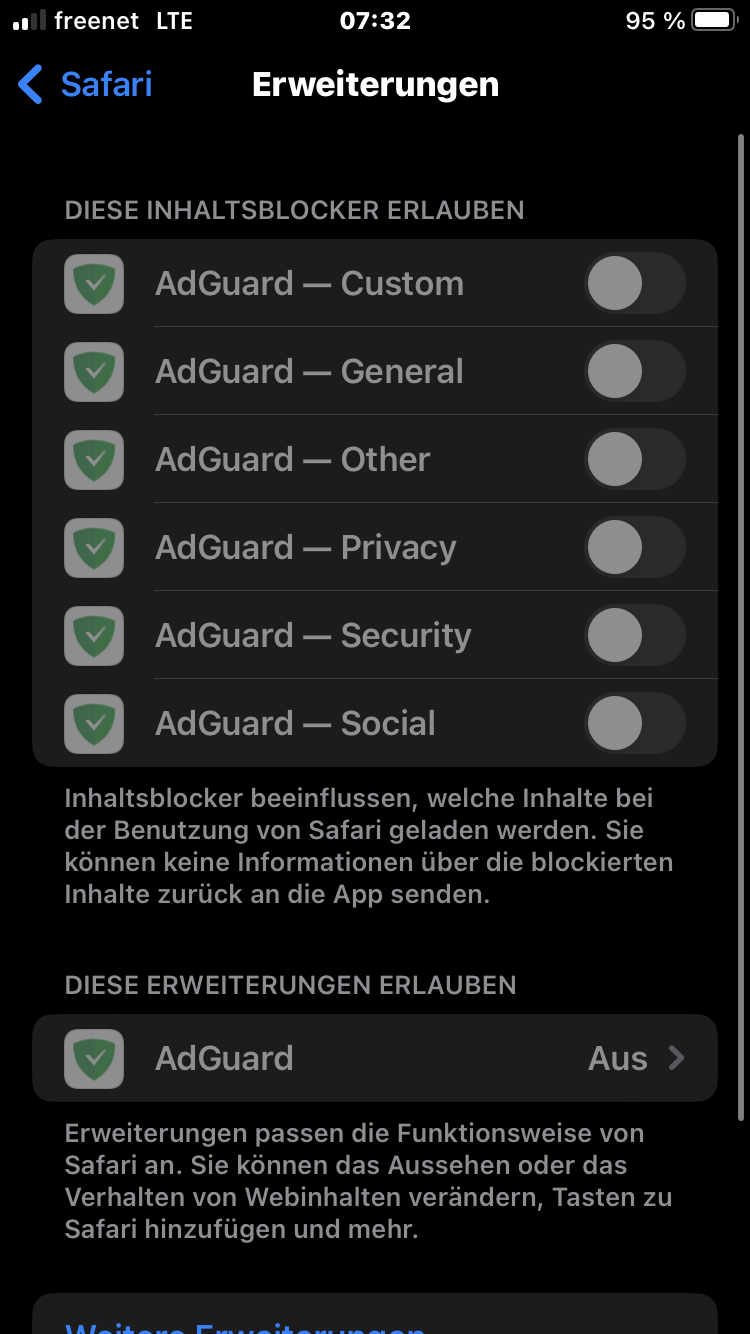Tap the battery icon in status bar

click(x=713, y=21)
